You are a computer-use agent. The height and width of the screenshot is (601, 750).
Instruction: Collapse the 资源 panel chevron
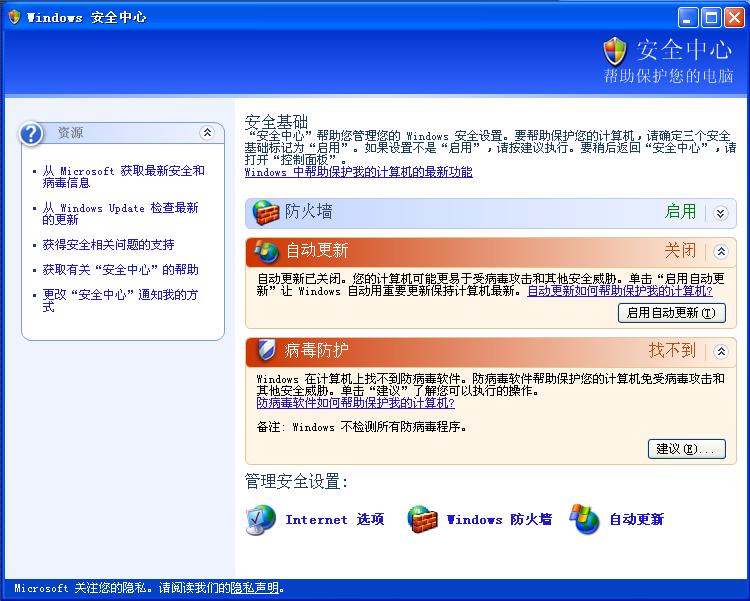tap(207, 133)
